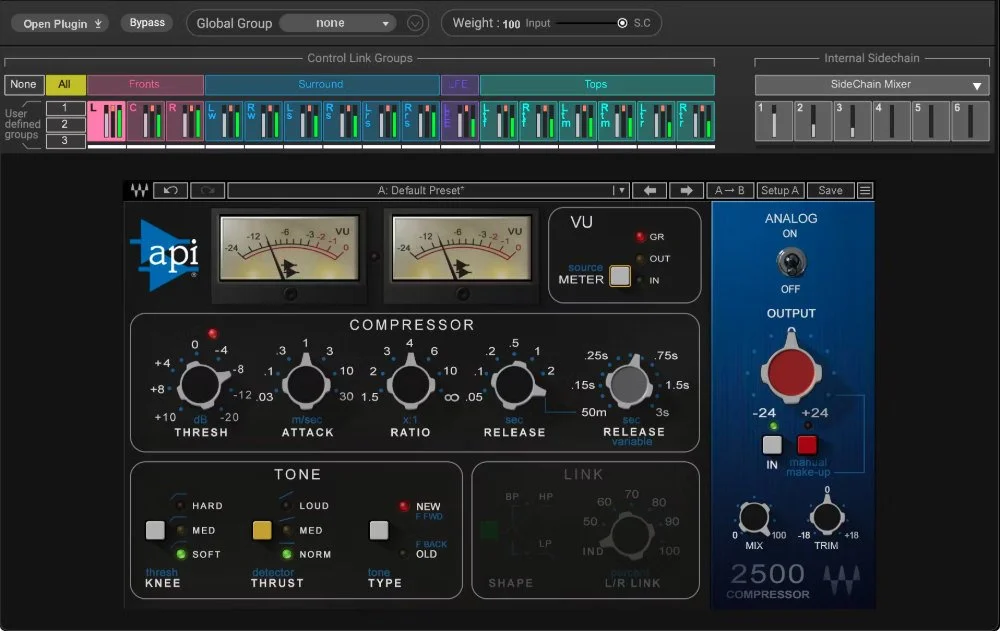
Task: Select the L front channel strip
Action: pyautogui.click(x=106, y=121)
